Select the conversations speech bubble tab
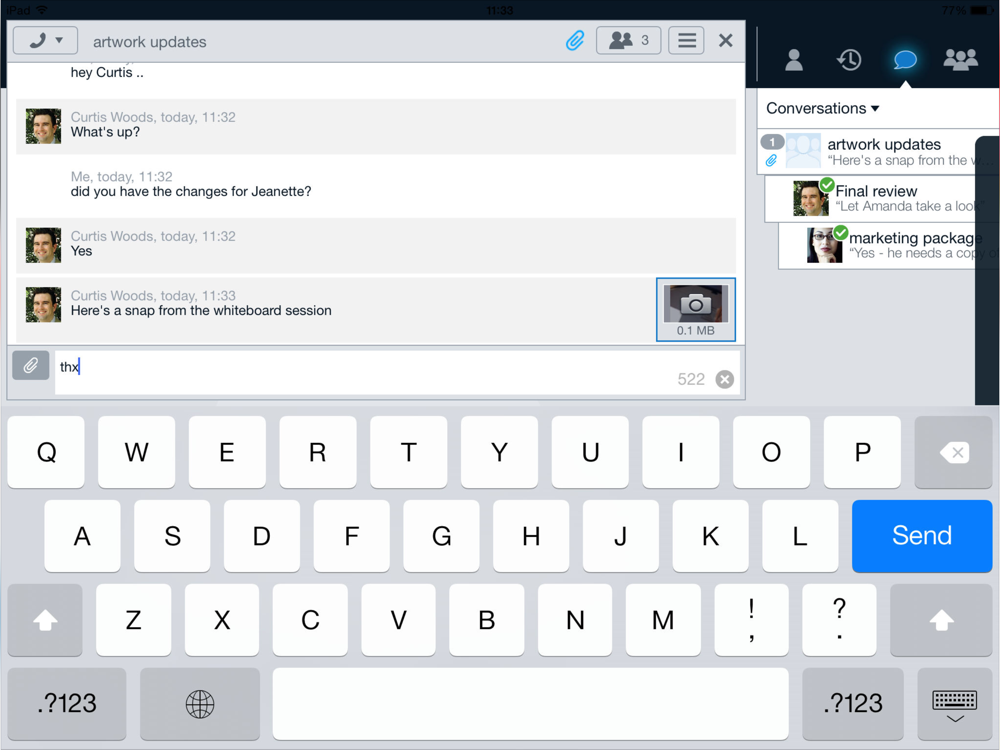 point(905,60)
